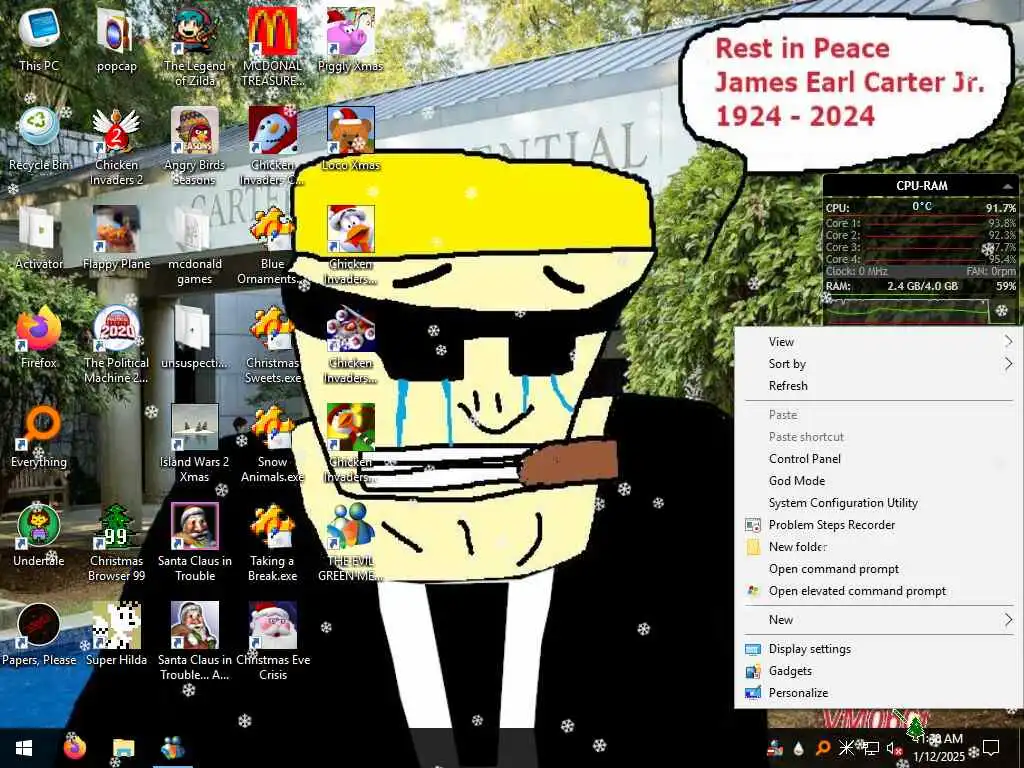Image resolution: width=1024 pixels, height=768 pixels.
Task: Open the taskbar clock and date
Action: click(939, 748)
